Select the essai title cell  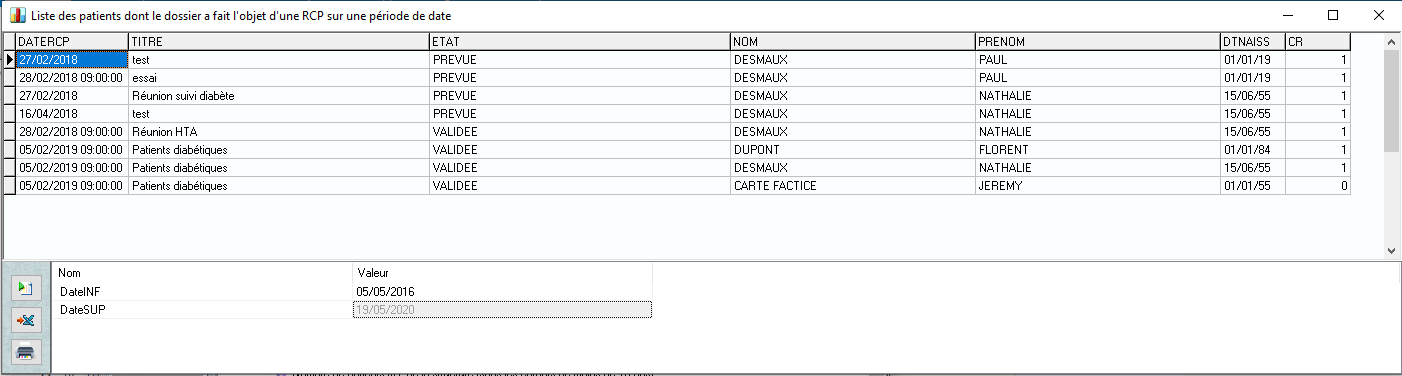(279, 78)
